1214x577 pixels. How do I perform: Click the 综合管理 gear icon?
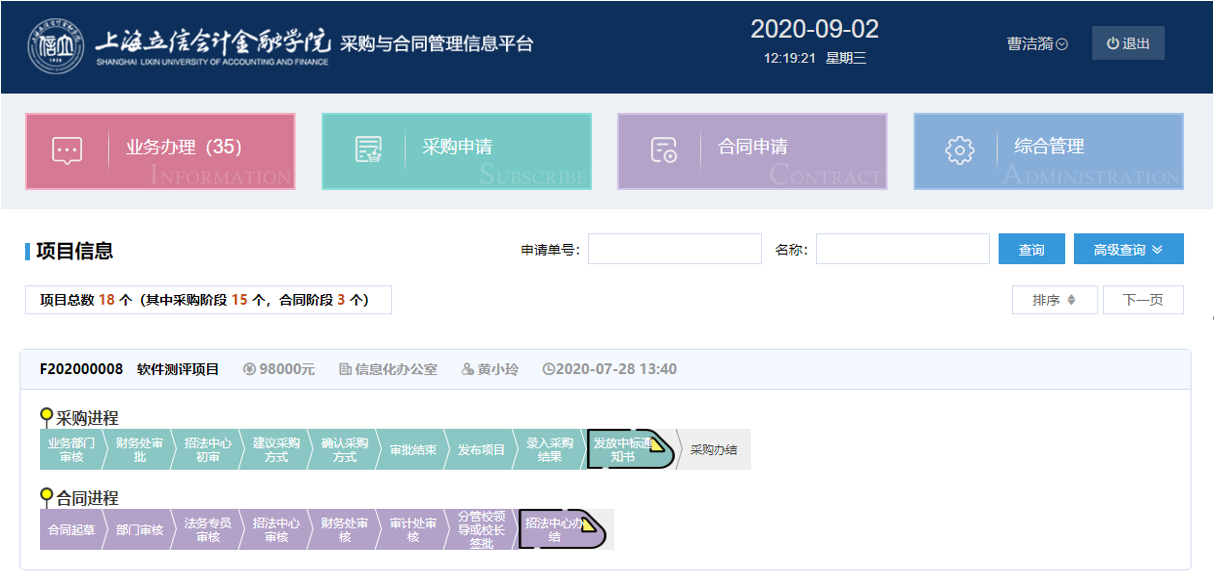pyautogui.click(x=959, y=150)
